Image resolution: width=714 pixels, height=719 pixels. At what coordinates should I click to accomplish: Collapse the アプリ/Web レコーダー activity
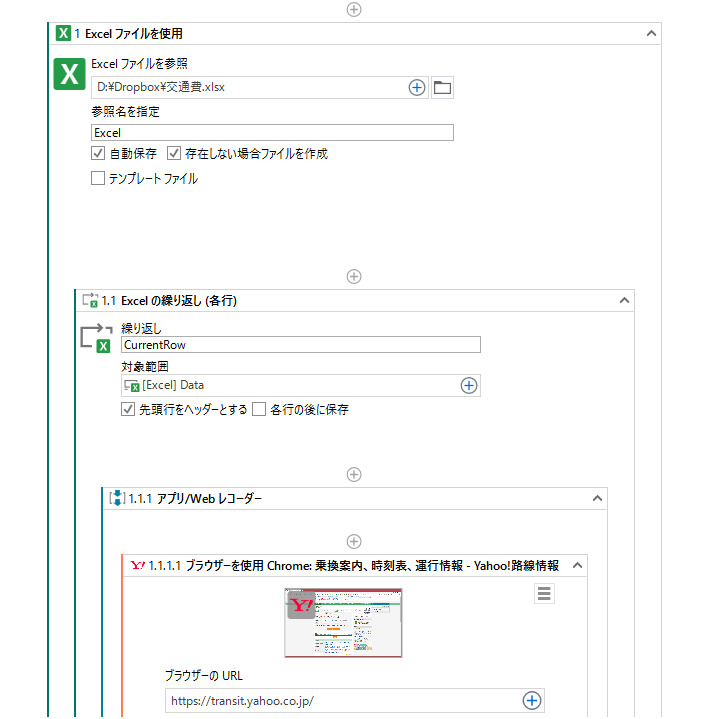[597, 498]
